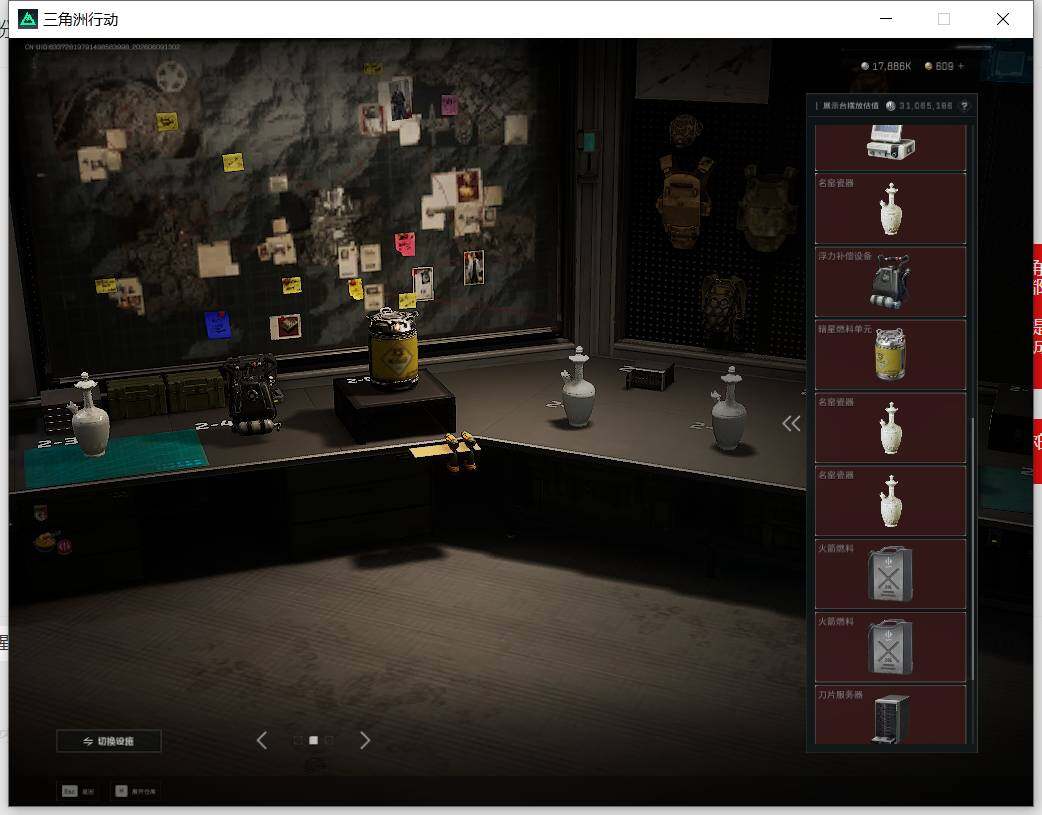Go to previous display page arrow

point(262,740)
